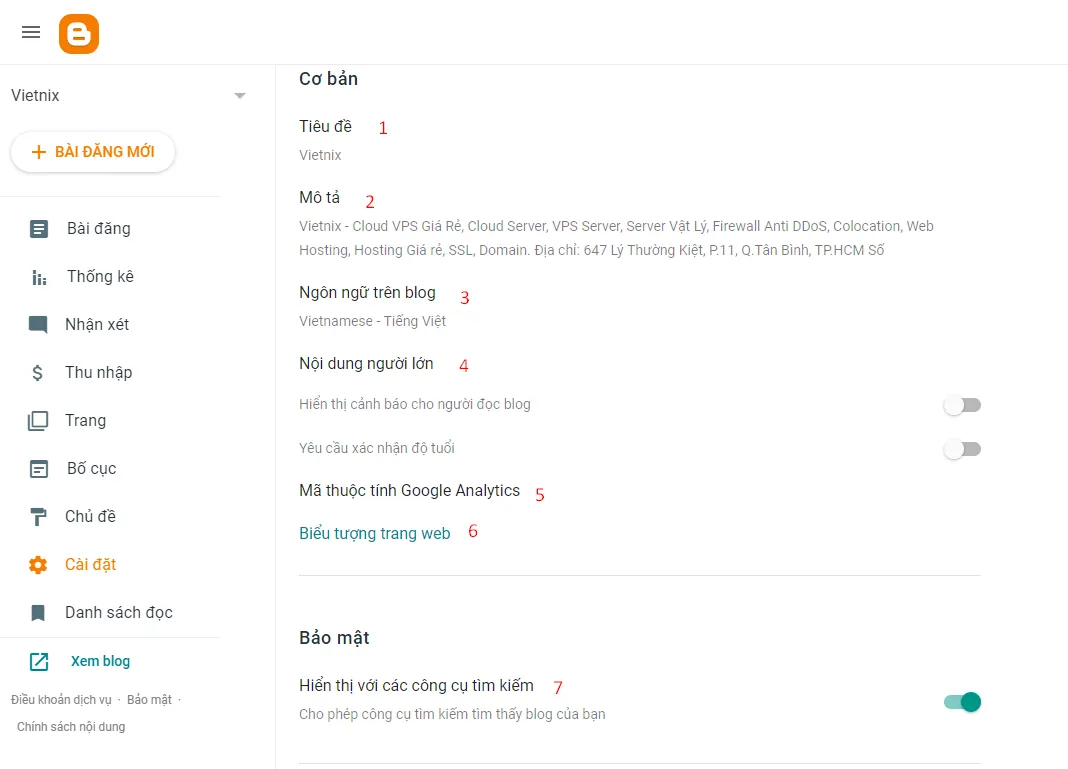Screen dimensions: 1068x769
Task: Click the orange Blogger logo
Action: (x=79, y=34)
